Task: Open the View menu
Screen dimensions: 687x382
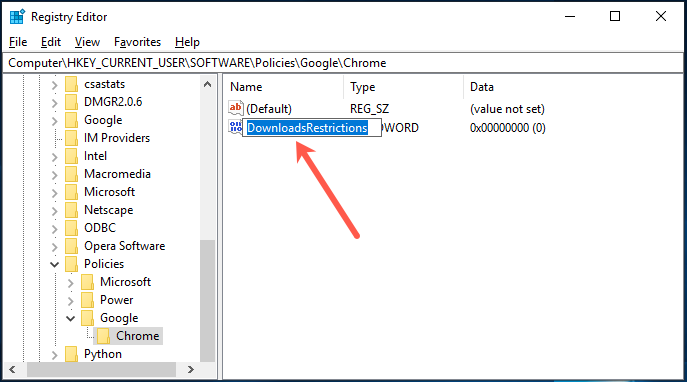Action: (87, 42)
